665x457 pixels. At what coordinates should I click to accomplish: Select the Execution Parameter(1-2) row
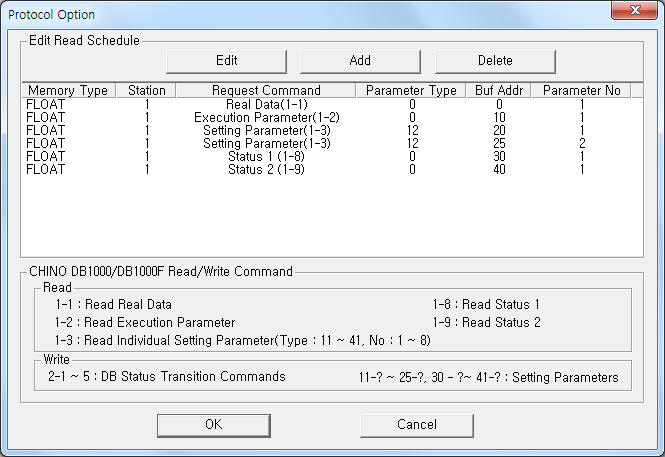point(266,117)
